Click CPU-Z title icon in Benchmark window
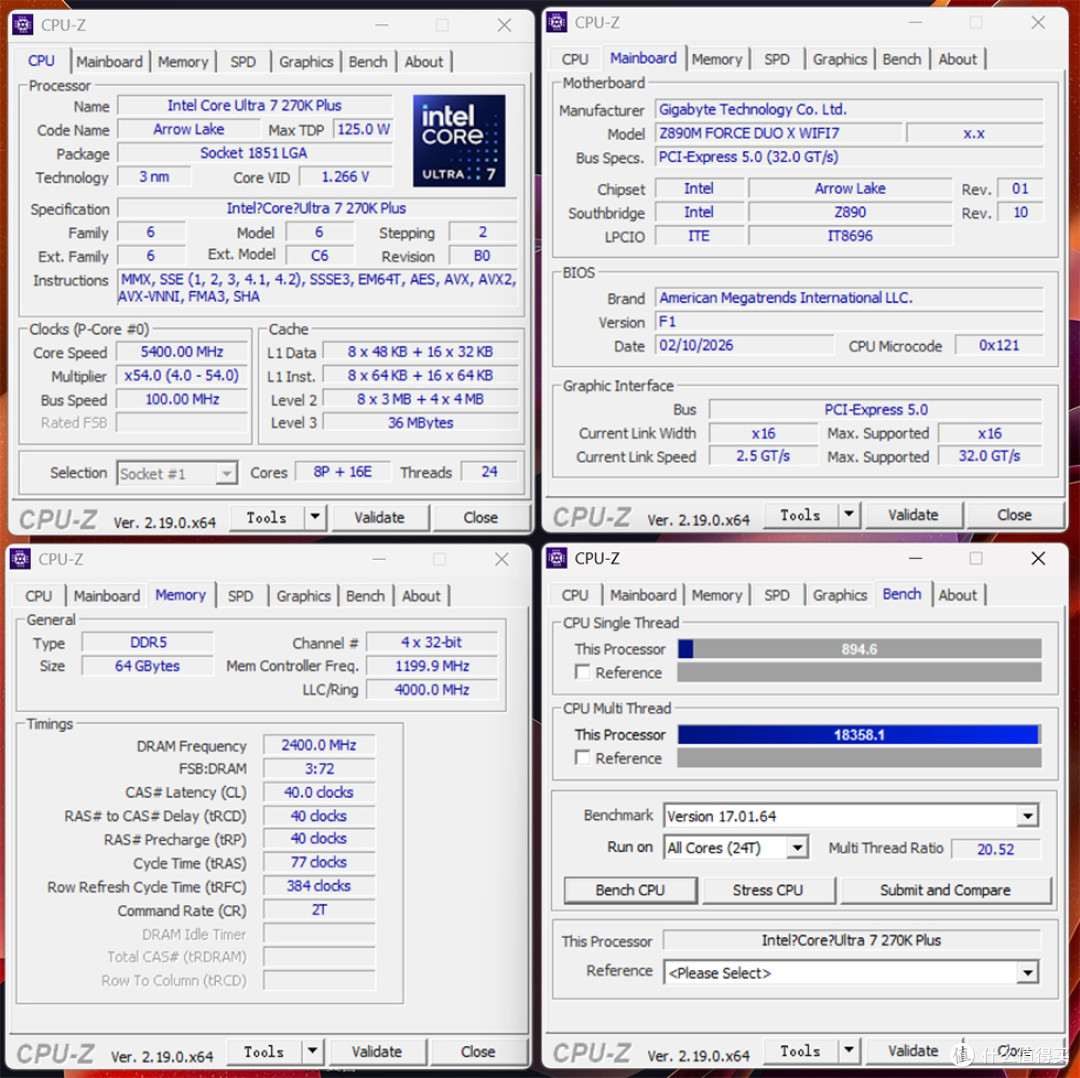1080x1078 pixels. click(x=557, y=557)
